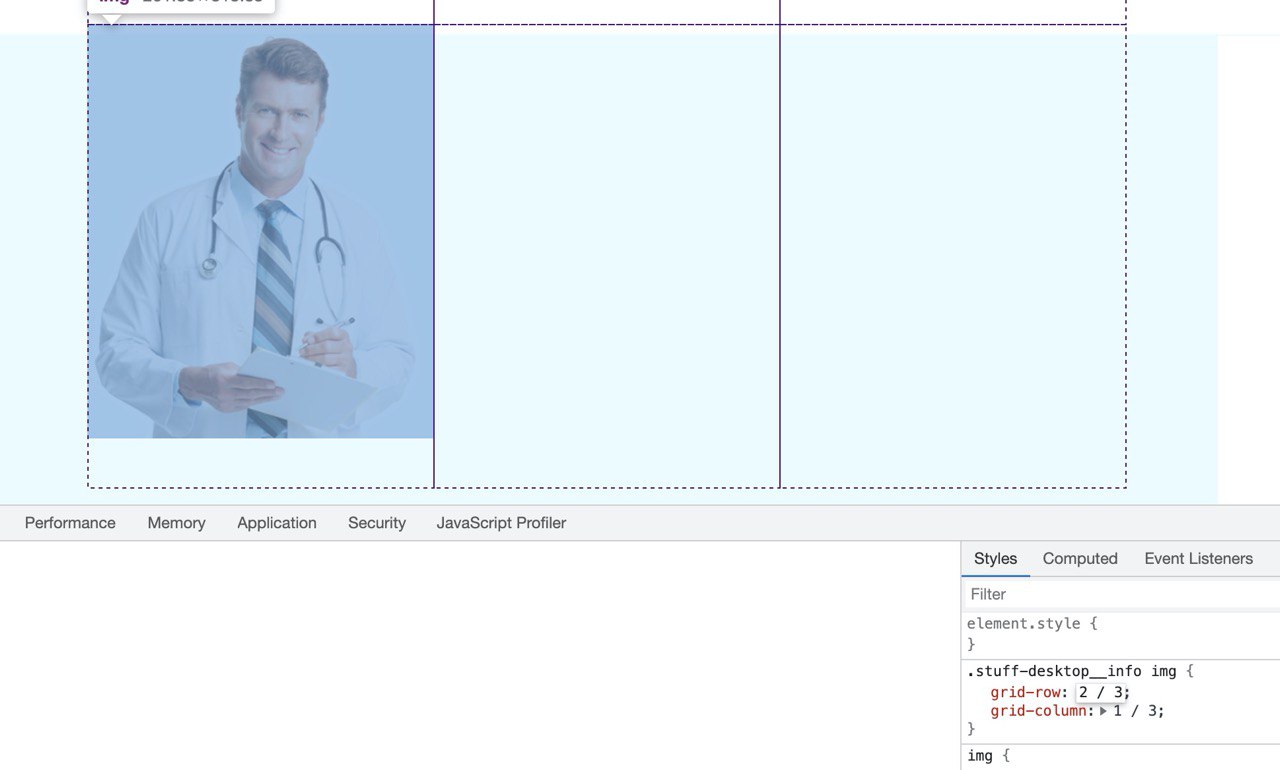
Task: Click the .stuff-desktop__info img selector
Action: click(1073, 671)
